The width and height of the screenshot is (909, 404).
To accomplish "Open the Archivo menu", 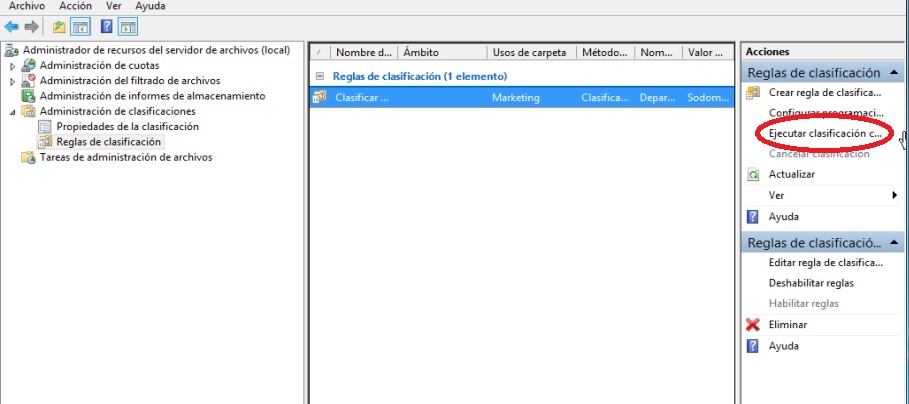I will (27, 6).
